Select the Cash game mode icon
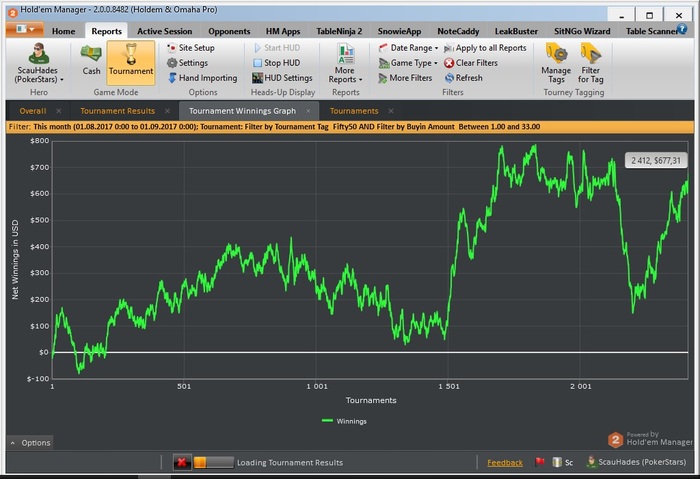This screenshot has width=700, height=479. pyautogui.click(x=91, y=59)
